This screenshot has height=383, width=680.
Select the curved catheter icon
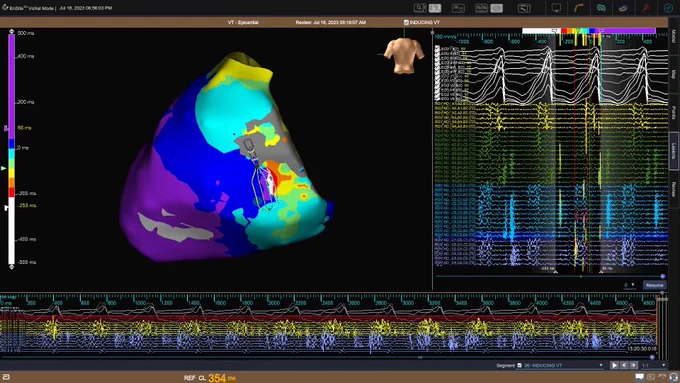579,8
